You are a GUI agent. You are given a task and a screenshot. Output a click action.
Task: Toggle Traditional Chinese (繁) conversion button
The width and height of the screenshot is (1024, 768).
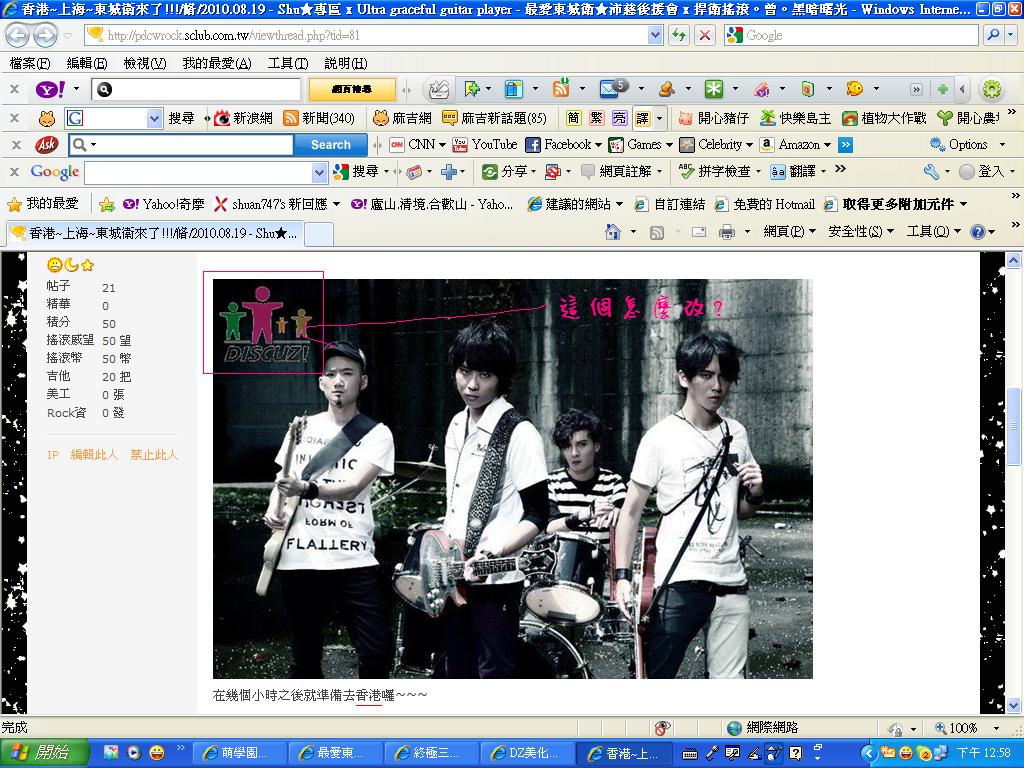[x=596, y=118]
